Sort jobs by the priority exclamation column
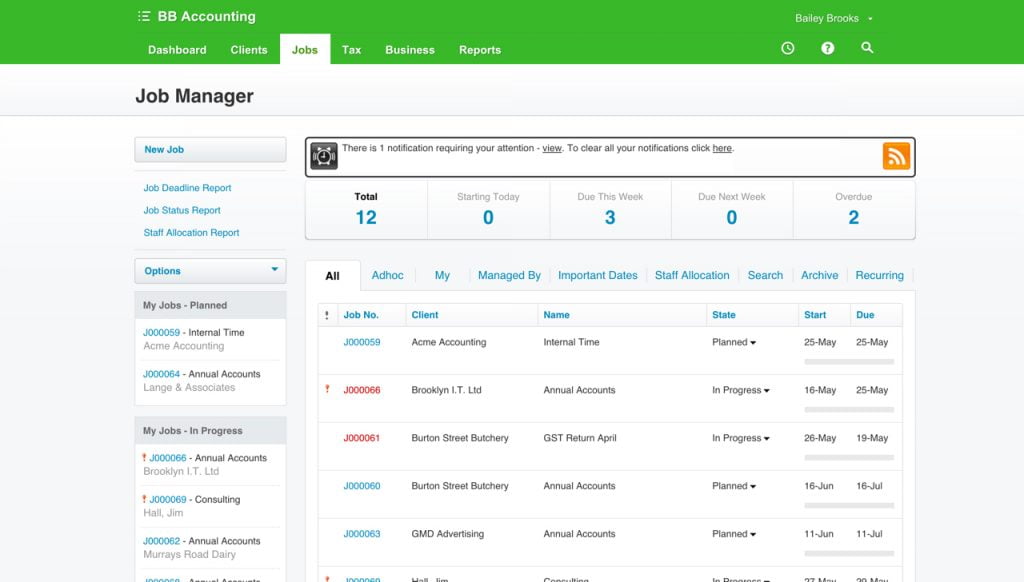 [x=325, y=314]
